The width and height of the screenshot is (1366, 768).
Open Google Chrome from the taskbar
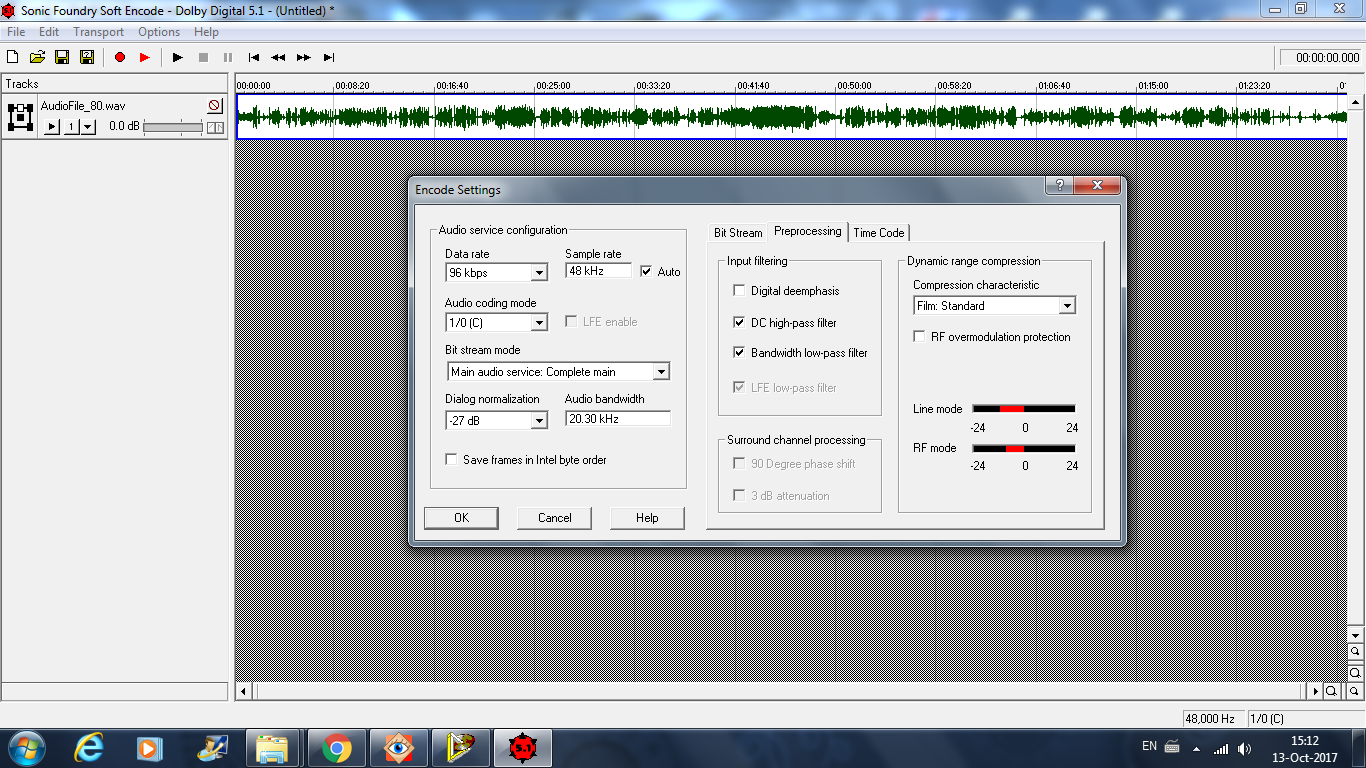336,748
